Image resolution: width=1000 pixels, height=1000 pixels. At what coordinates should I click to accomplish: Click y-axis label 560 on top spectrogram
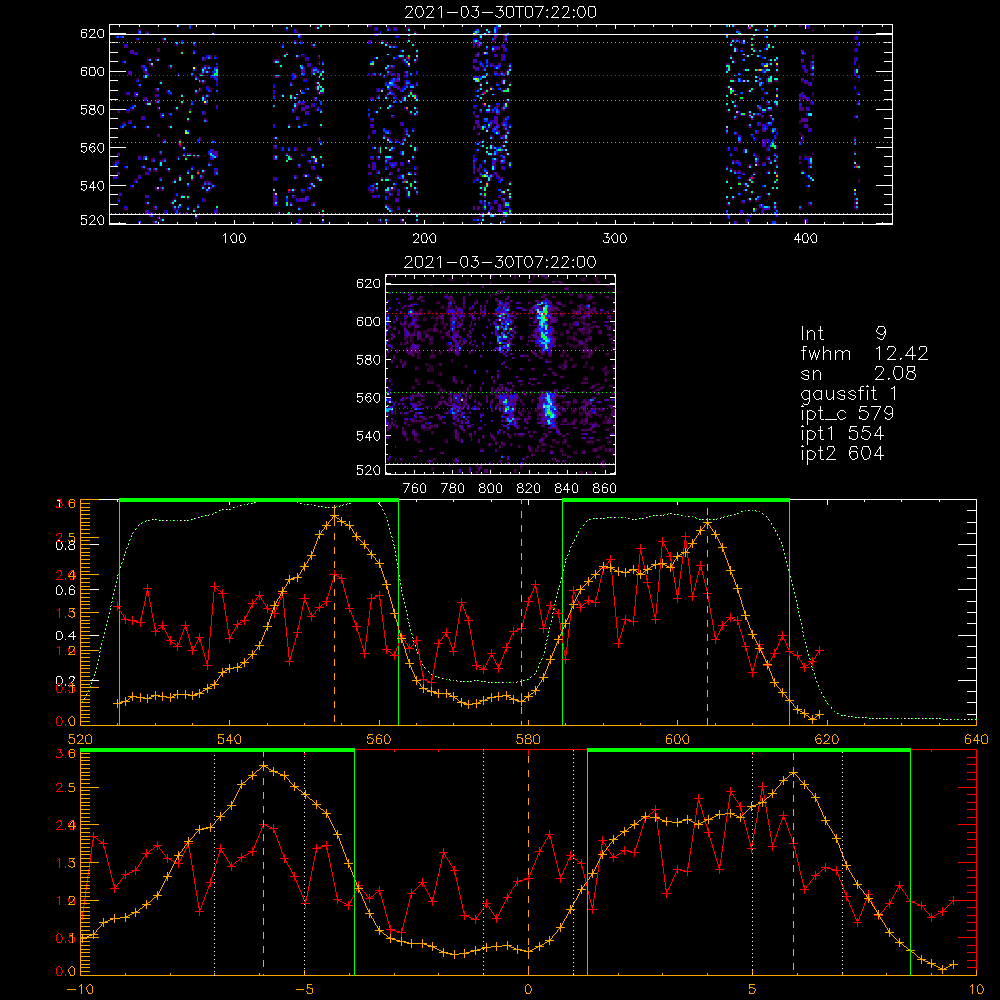[92, 148]
